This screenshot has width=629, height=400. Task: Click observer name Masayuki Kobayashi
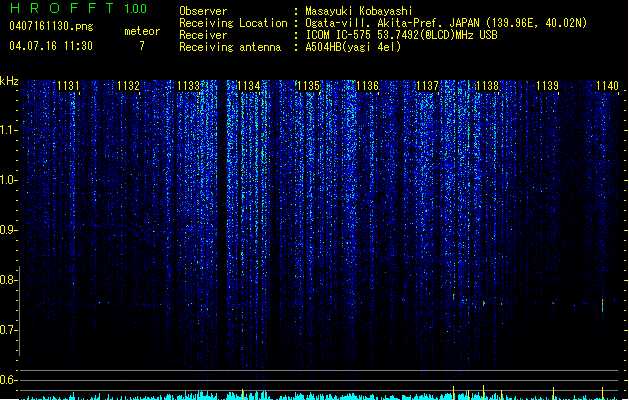click(359, 11)
